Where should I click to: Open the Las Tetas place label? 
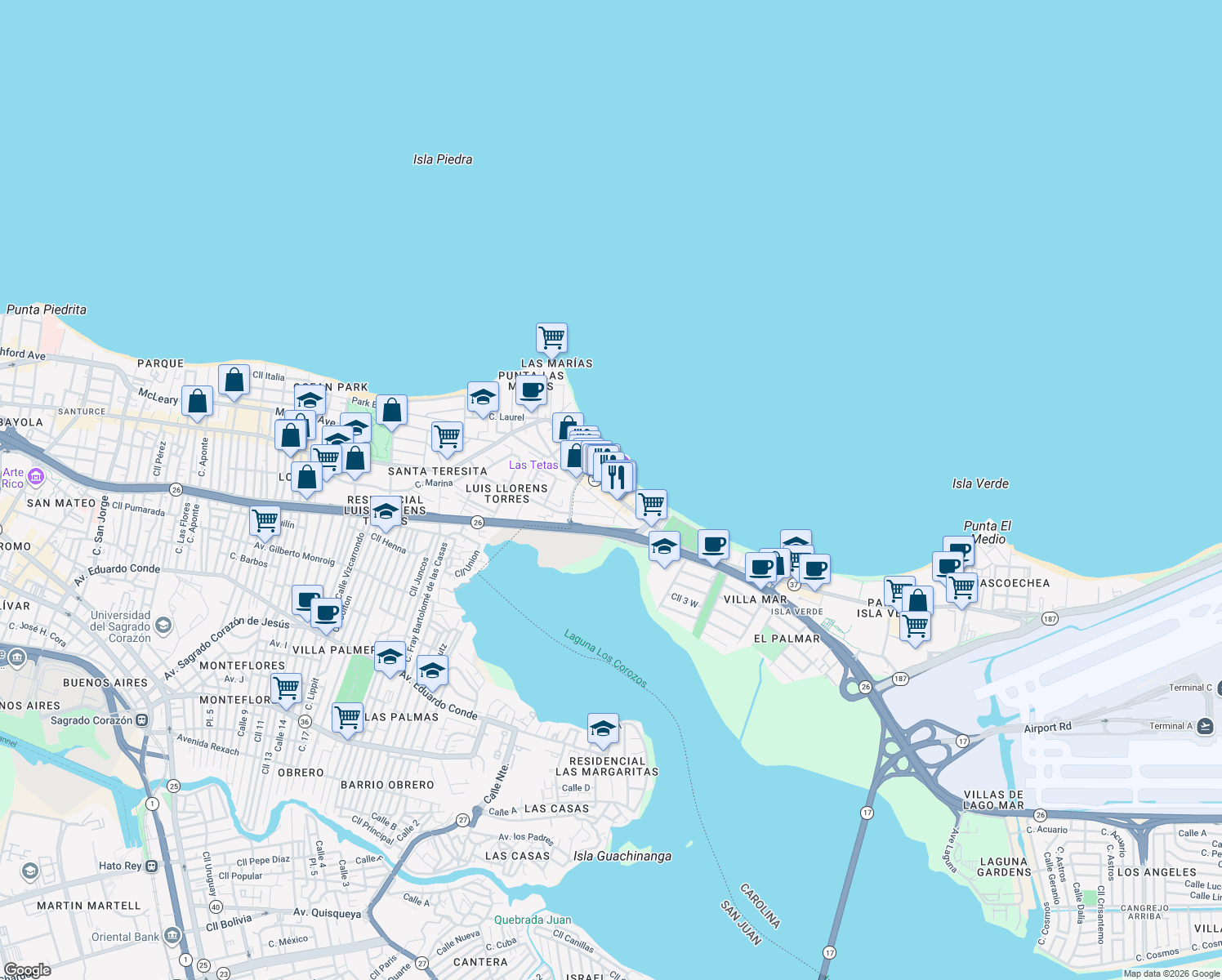pyautogui.click(x=533, y=465)
